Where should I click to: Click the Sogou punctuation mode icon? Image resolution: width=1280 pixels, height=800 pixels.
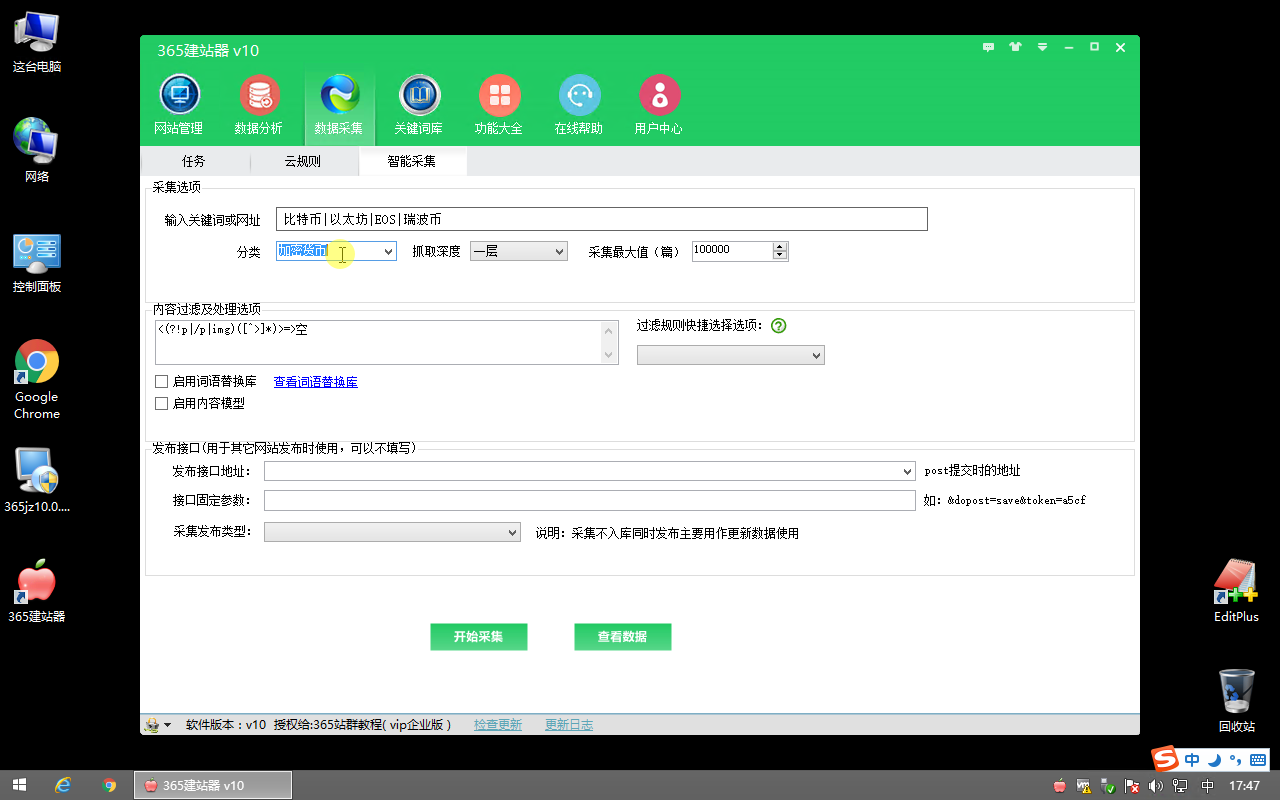tap(1235, 759)
